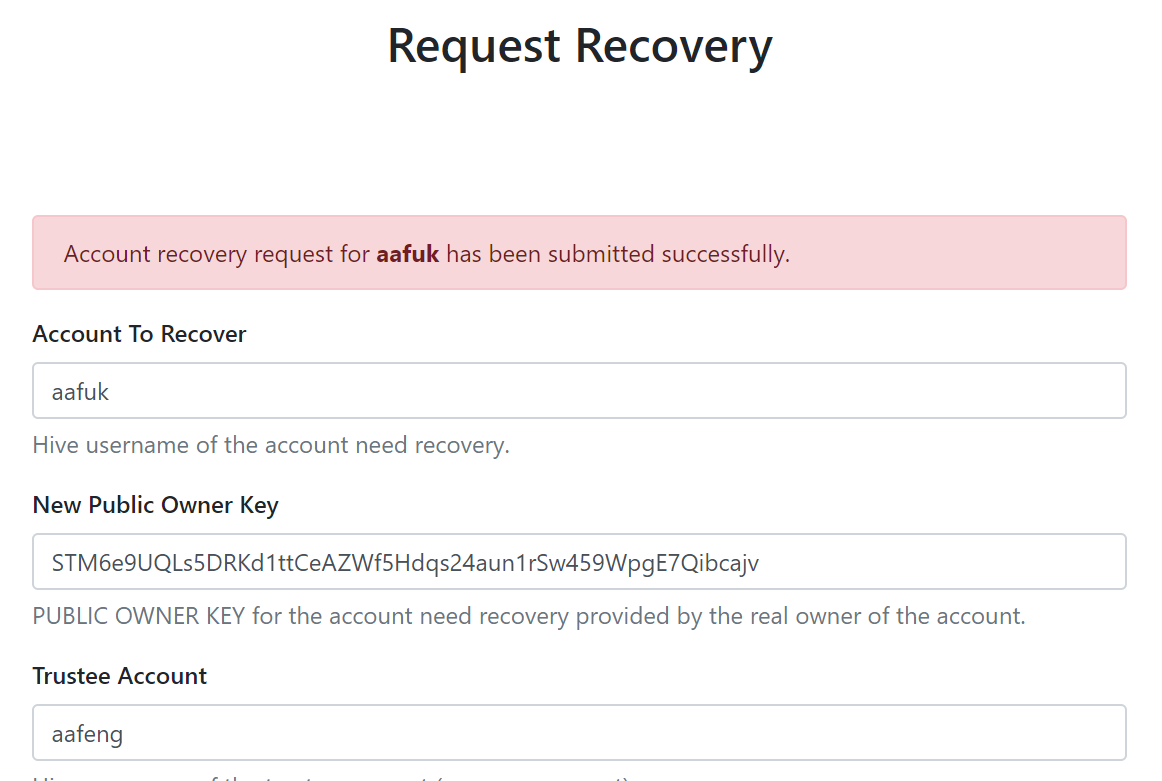
Task: Select the Trustee Account input box
Action: 579,733
